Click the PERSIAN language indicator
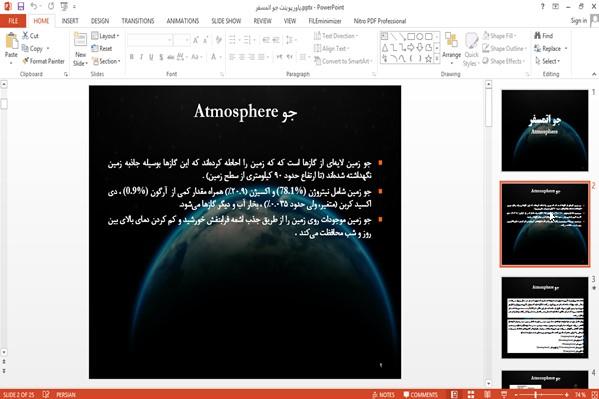599x399 pixels. pos(66,394)
